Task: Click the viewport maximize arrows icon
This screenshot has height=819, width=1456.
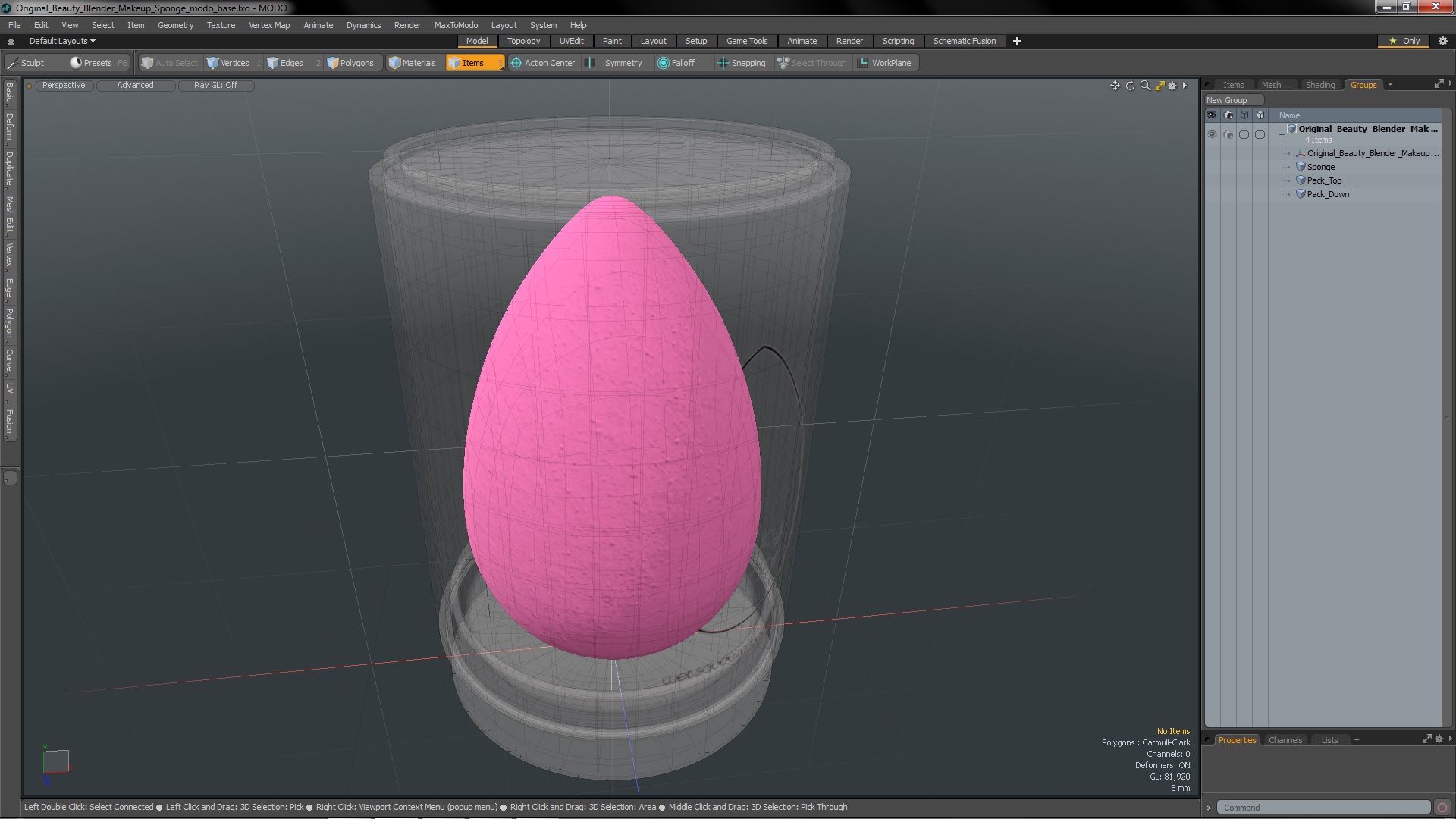Action: pyautogui.click(x=1159, y=86)
